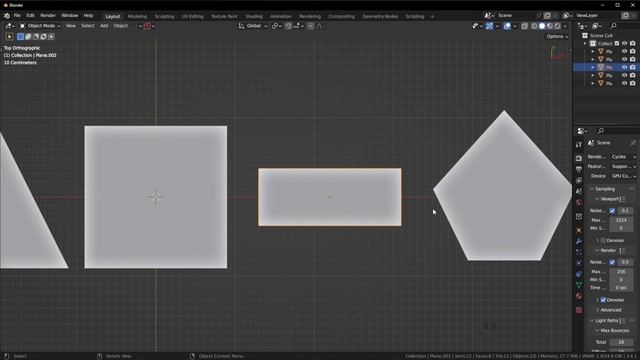640x360 pixels.
Task: Switch to rendered viewport shading
Action: pos(557,26)
